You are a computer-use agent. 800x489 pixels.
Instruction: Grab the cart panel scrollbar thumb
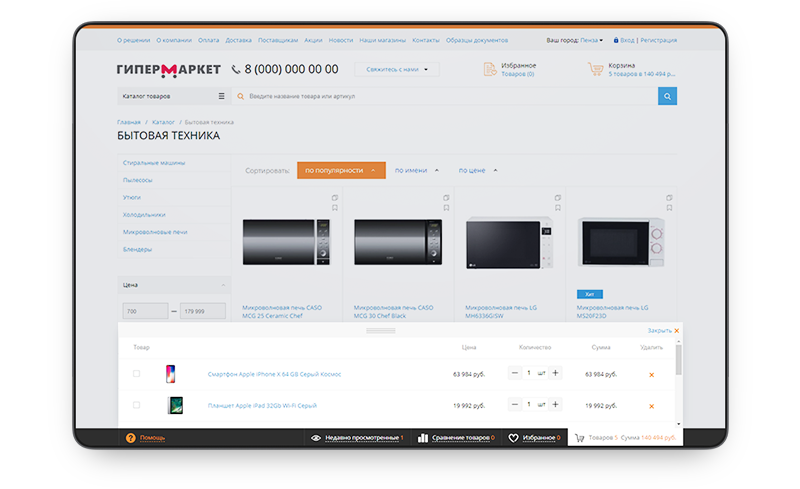tap(679, 360)
